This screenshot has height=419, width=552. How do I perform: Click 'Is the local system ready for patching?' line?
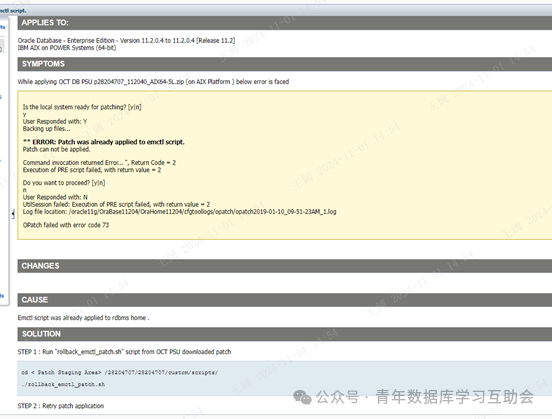(82, 107)
